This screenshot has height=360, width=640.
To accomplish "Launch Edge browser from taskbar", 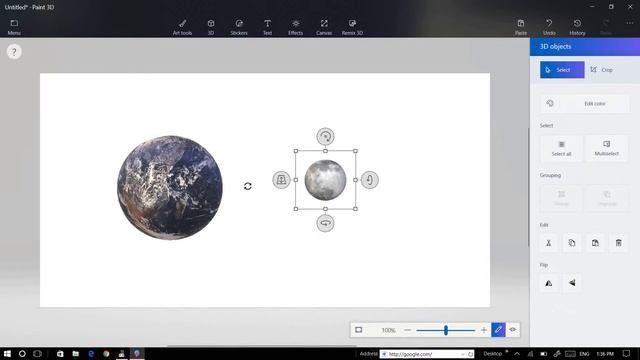I will click(x=91, y=353).
